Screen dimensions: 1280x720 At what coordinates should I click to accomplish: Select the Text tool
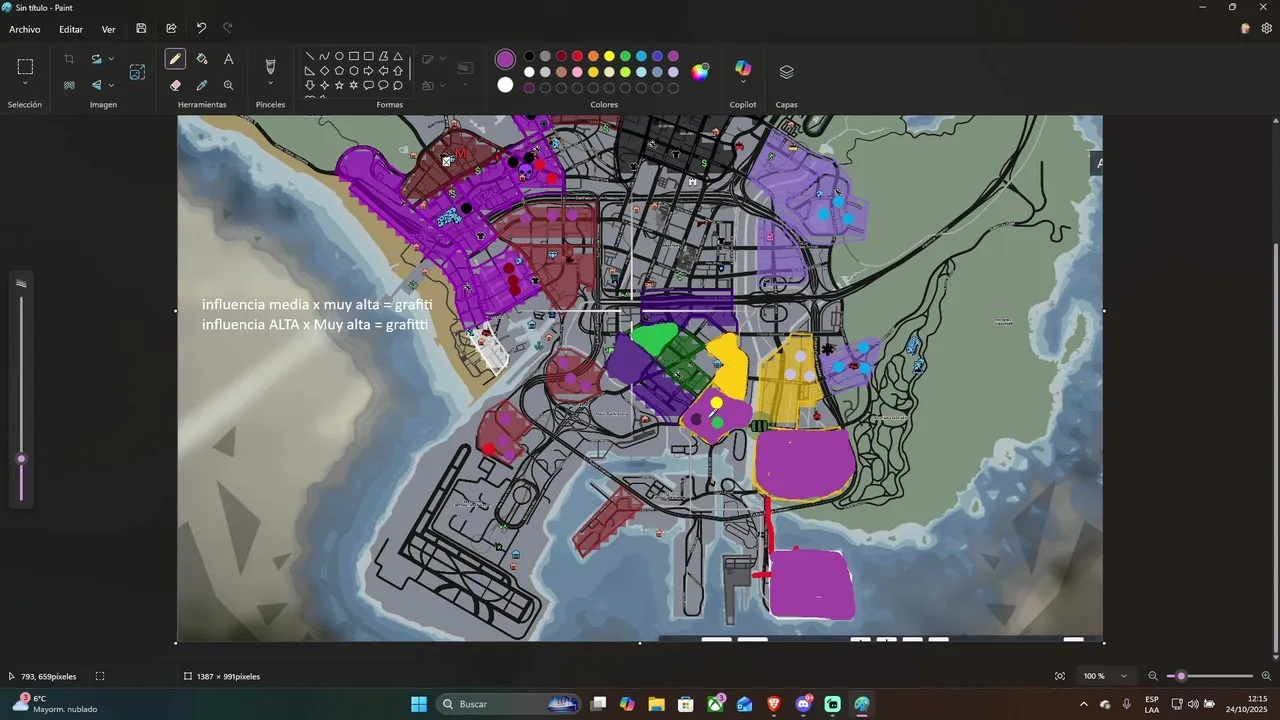[228, 59]
